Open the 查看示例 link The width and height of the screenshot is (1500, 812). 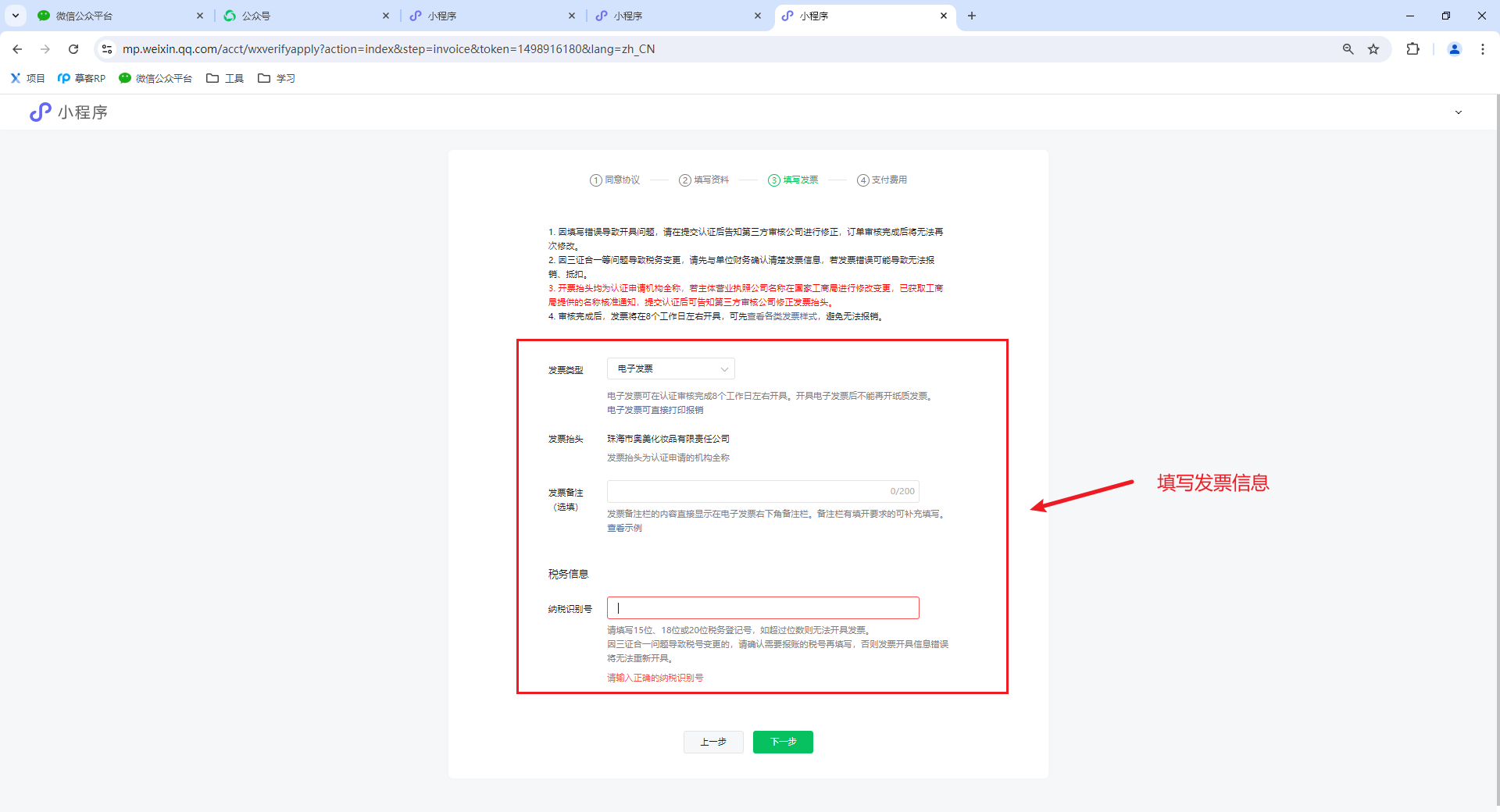coord(624,529)
